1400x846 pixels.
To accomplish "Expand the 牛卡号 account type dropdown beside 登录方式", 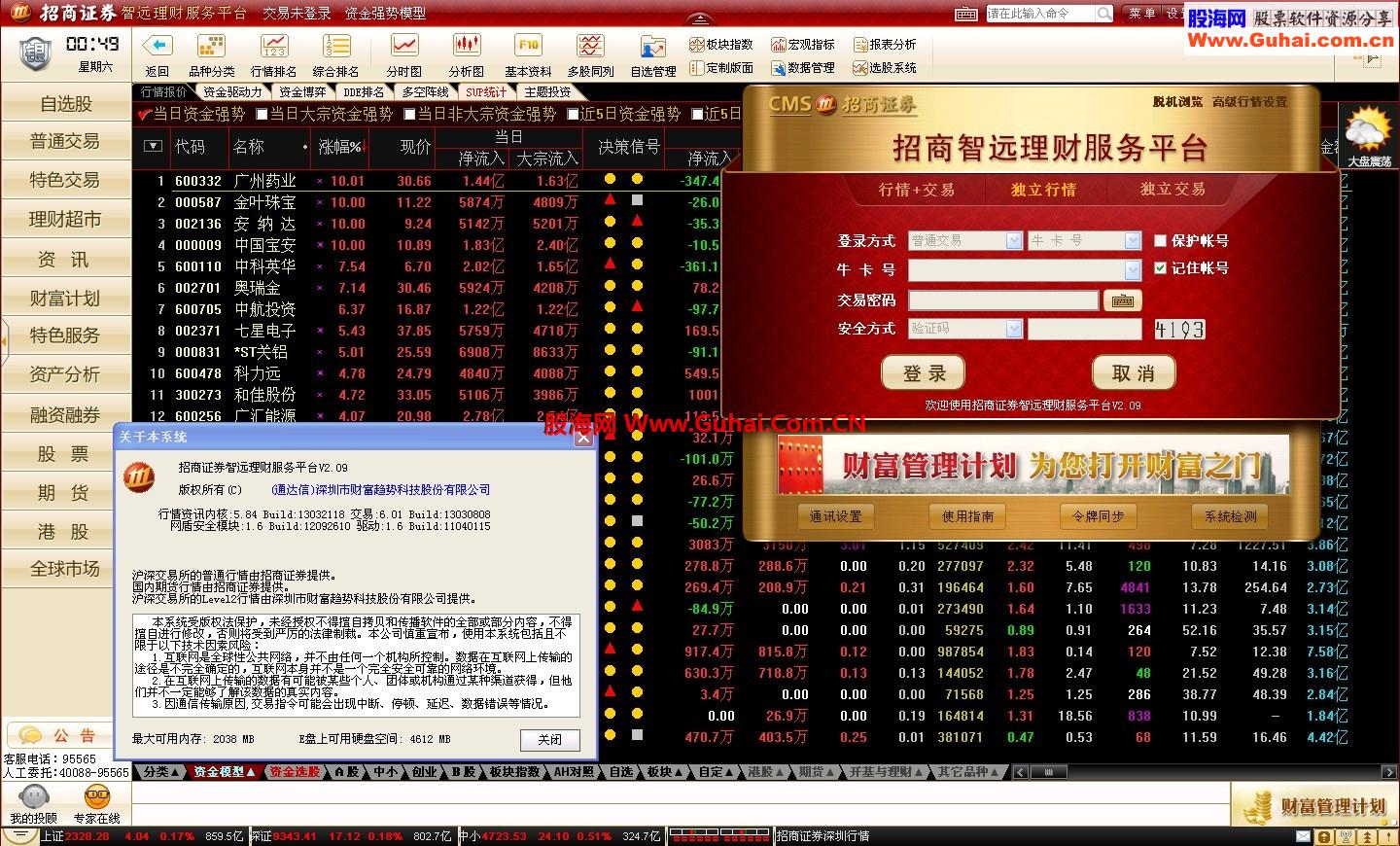I will 1133,240.
